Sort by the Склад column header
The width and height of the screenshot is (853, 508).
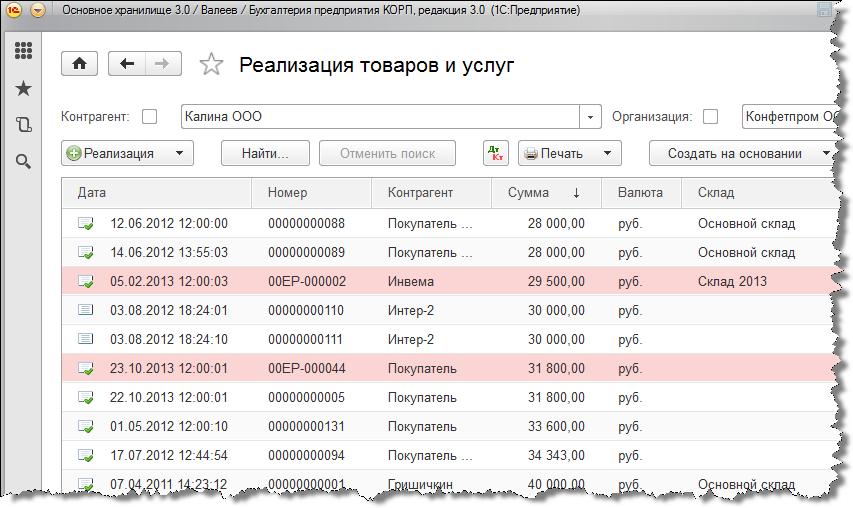tap(759, 193)
